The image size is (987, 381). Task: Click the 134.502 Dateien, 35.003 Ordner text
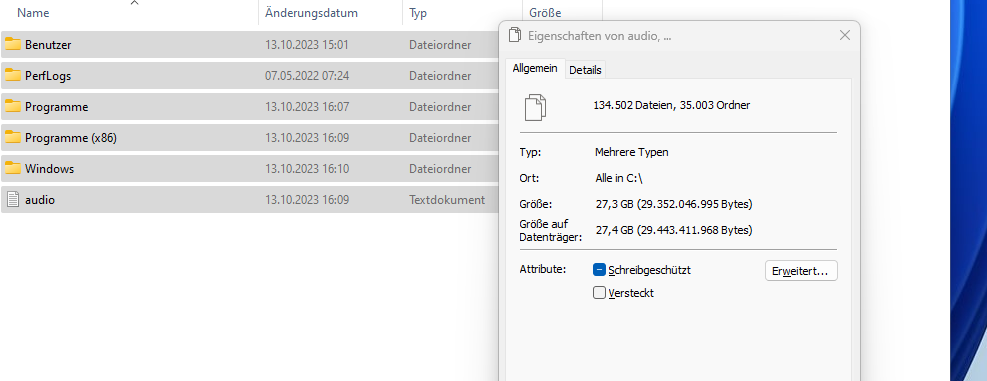coord(672,105)
